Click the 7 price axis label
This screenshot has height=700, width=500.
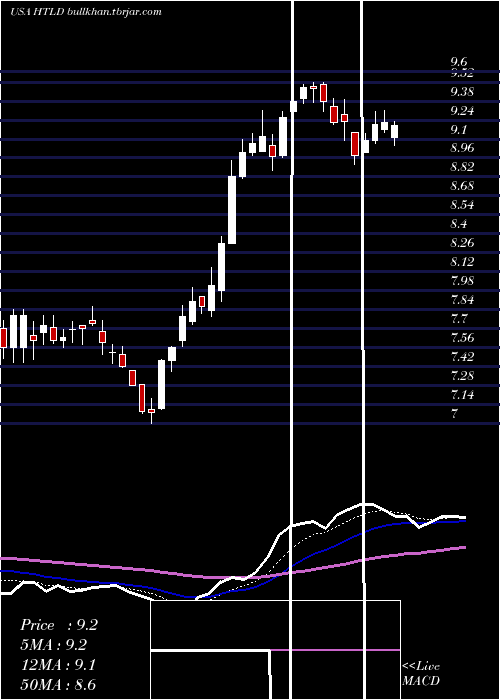coord(454,413)
